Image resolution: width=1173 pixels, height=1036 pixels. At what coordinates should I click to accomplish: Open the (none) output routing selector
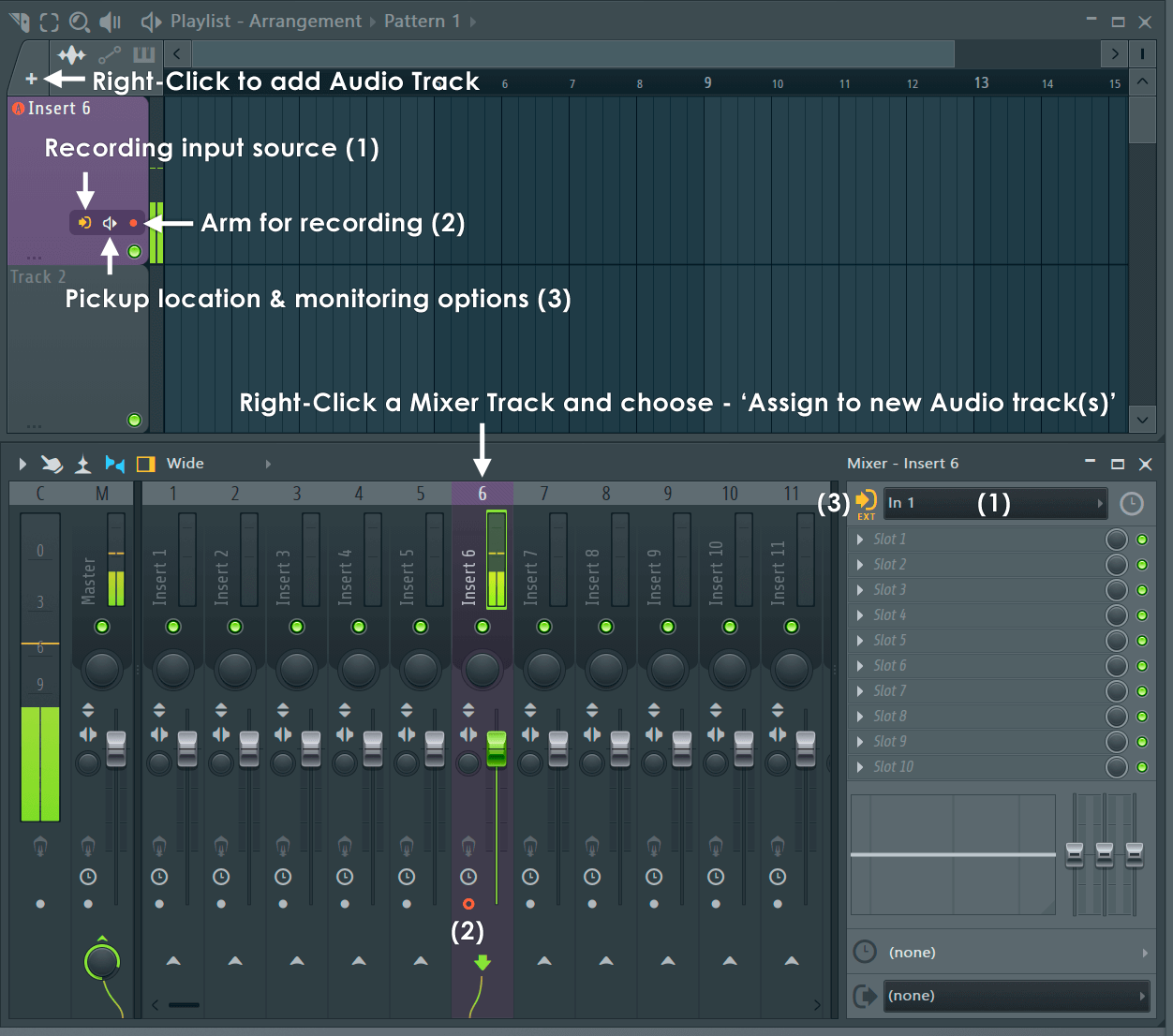(x=1017, y=995)
